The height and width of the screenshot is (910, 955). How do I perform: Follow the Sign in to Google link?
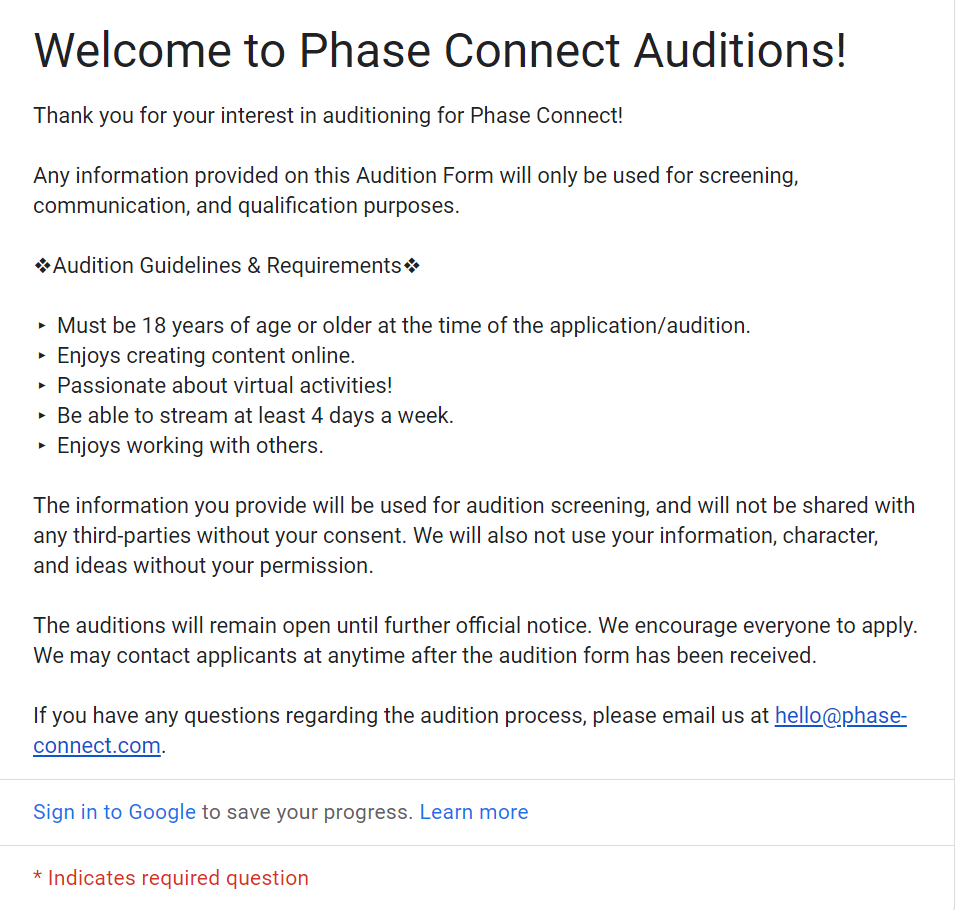click(x=114, y=812)
